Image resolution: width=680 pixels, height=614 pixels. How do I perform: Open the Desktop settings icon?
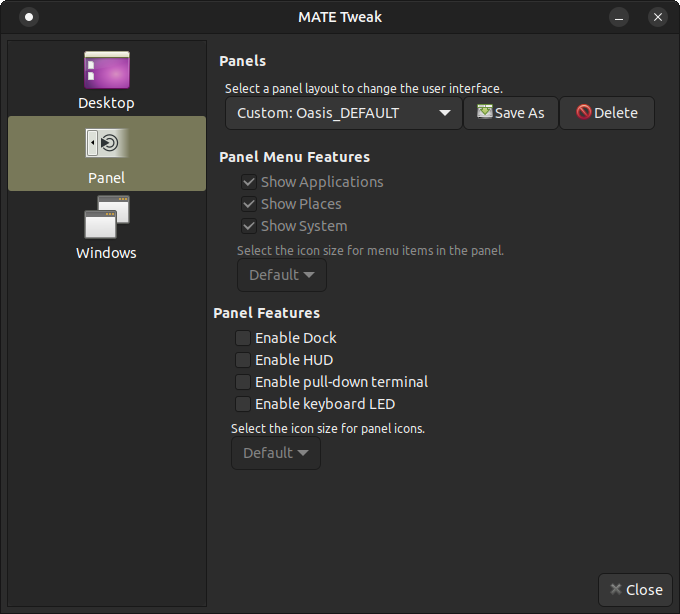(107, 70)
